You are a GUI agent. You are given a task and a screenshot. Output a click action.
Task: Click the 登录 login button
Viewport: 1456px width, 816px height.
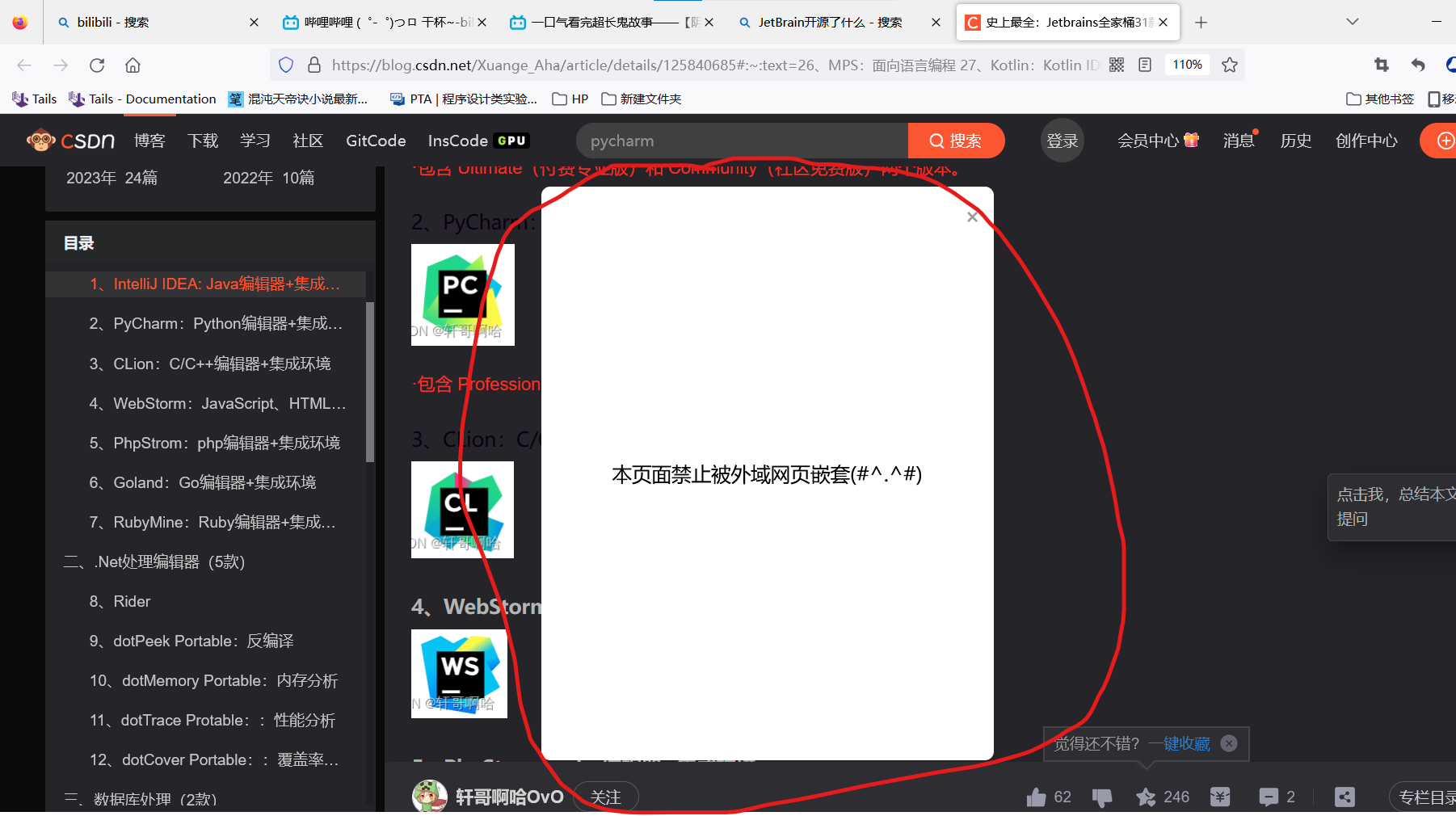click(x=1062, y=141)
